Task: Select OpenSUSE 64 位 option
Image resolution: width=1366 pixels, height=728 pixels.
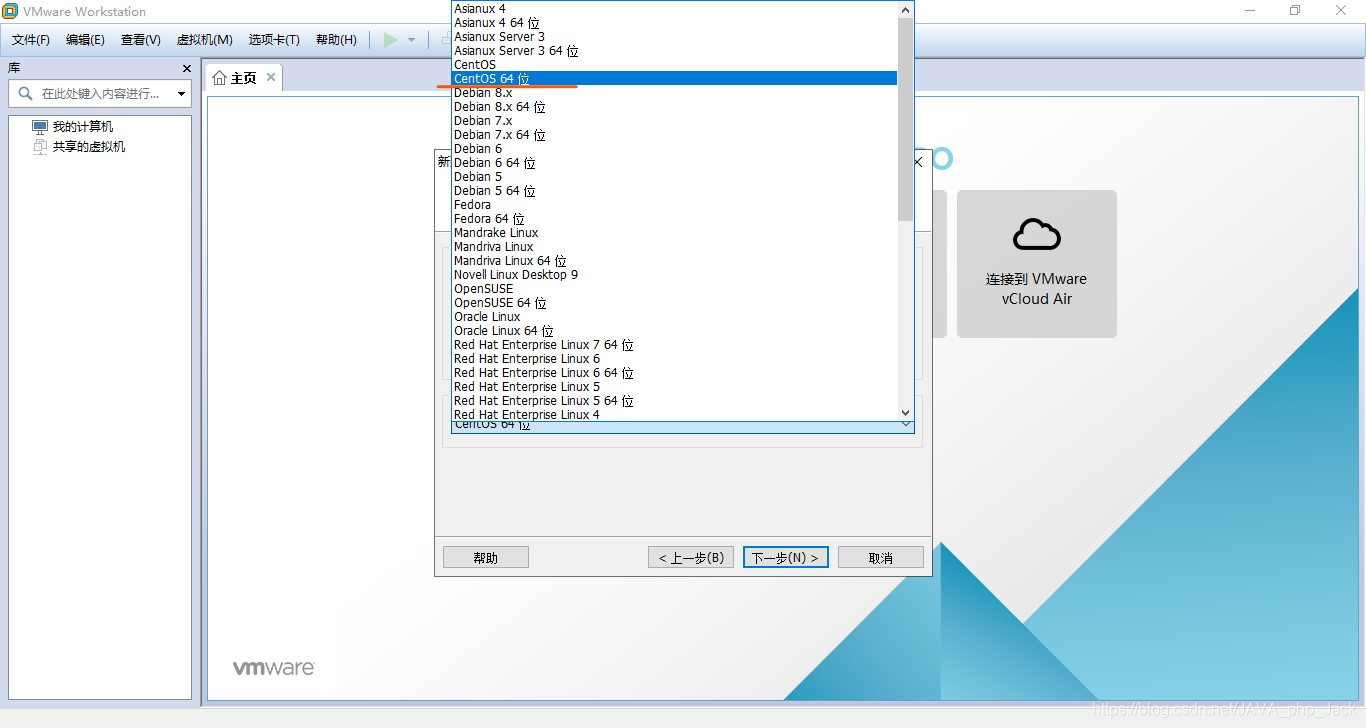Action: pos(675,302)
